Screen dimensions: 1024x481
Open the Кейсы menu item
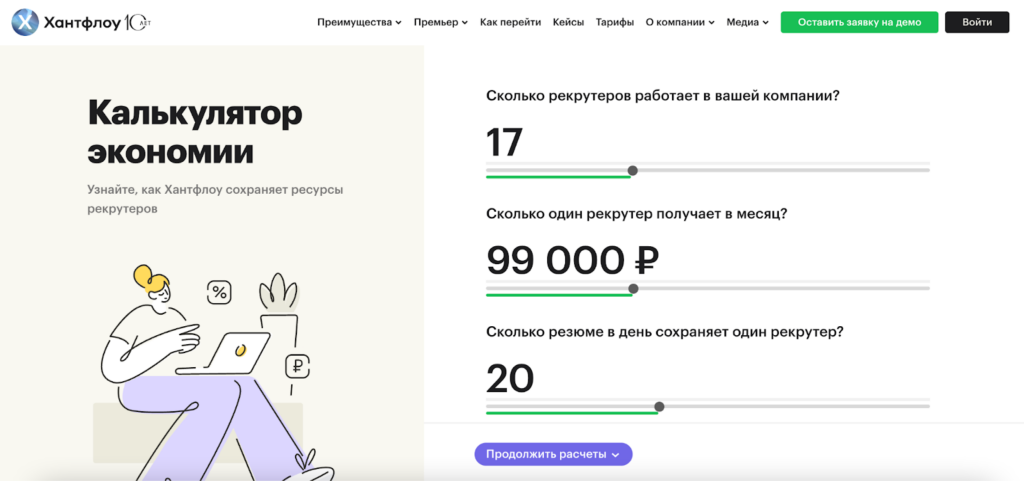[x=568, y=22]
